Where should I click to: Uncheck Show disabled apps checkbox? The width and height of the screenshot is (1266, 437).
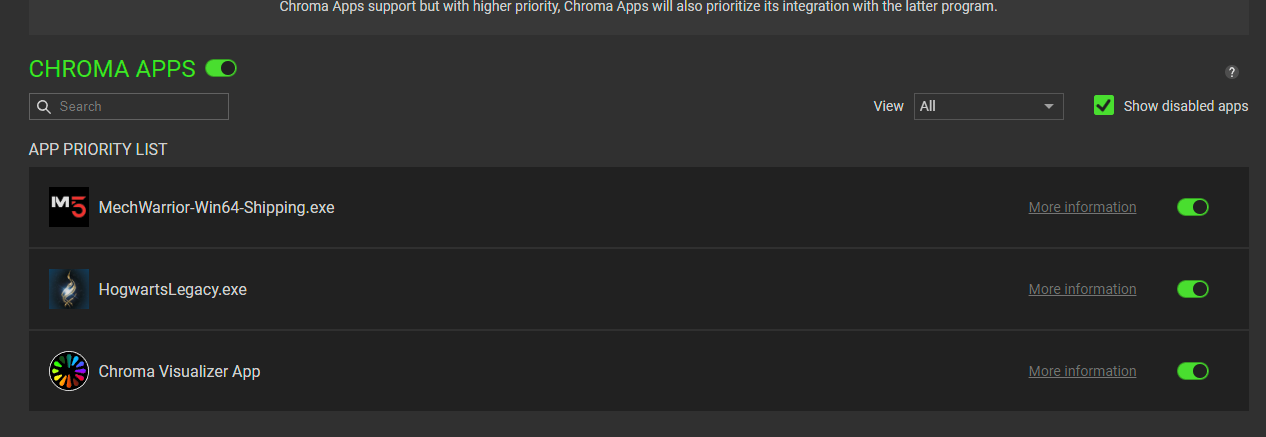[x=1104, y=105]
